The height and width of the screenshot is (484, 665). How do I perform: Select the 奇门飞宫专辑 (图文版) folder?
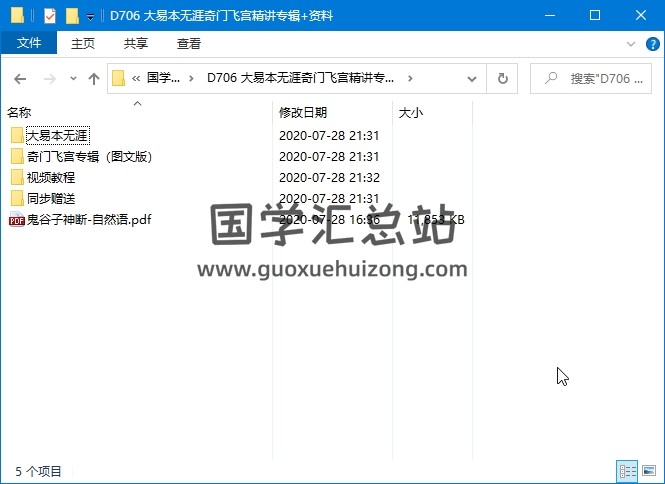[89, 157]
